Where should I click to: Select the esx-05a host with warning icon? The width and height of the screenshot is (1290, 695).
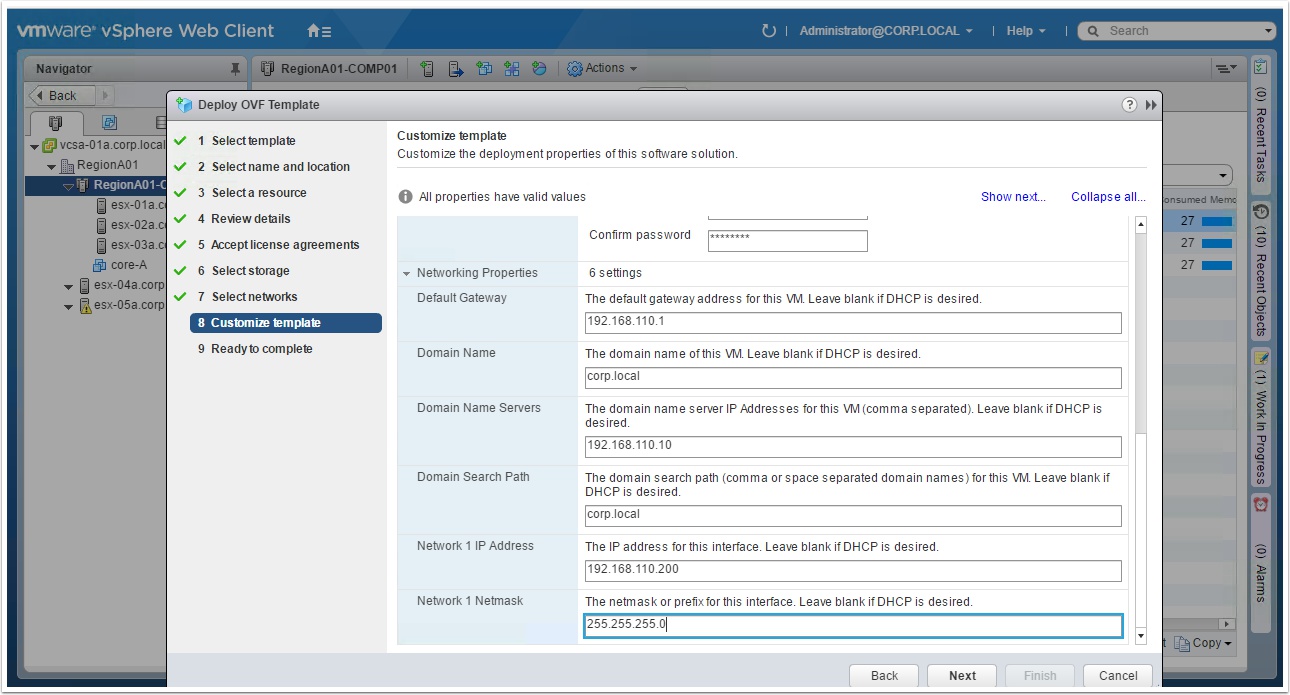coord(121,305)
